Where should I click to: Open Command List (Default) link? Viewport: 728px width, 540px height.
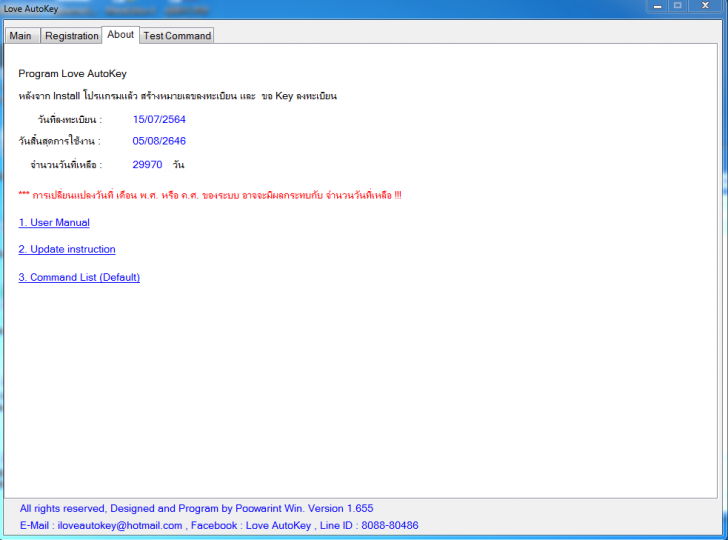[79, 277]
